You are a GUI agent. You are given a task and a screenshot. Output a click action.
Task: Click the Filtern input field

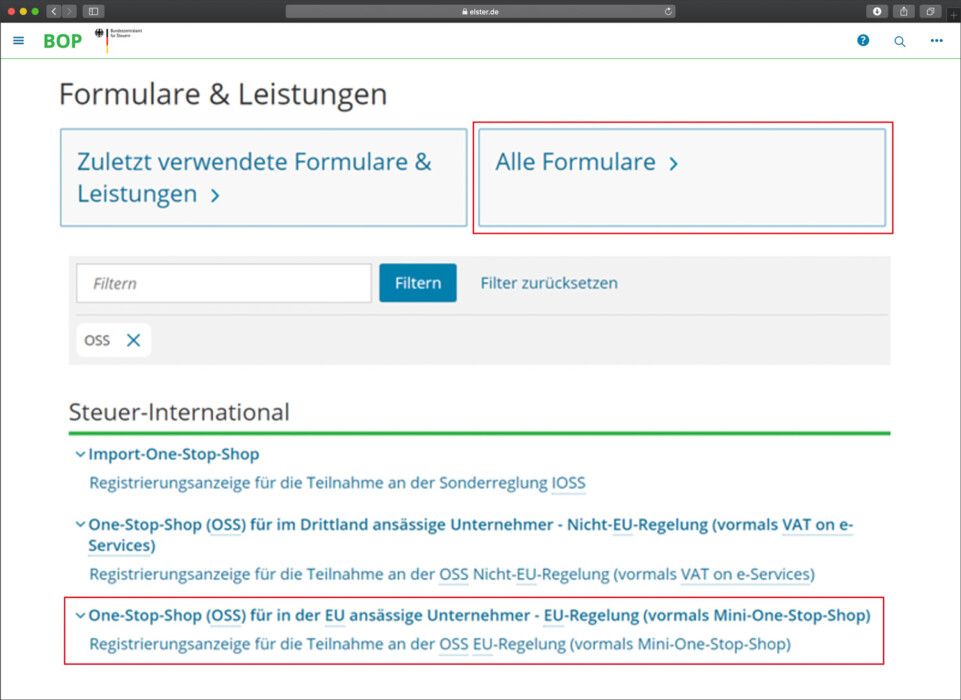tap(222, 283)
